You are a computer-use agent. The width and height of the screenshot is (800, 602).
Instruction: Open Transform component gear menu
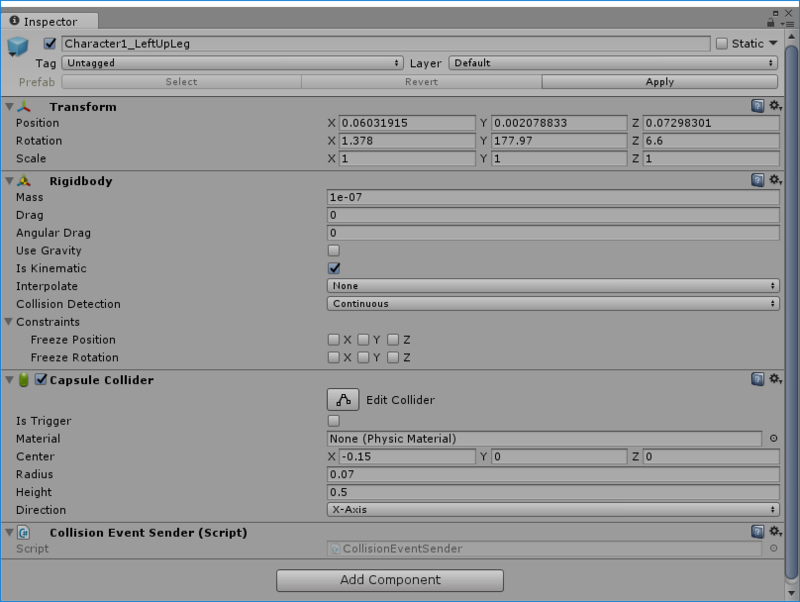tap(776, 106)
